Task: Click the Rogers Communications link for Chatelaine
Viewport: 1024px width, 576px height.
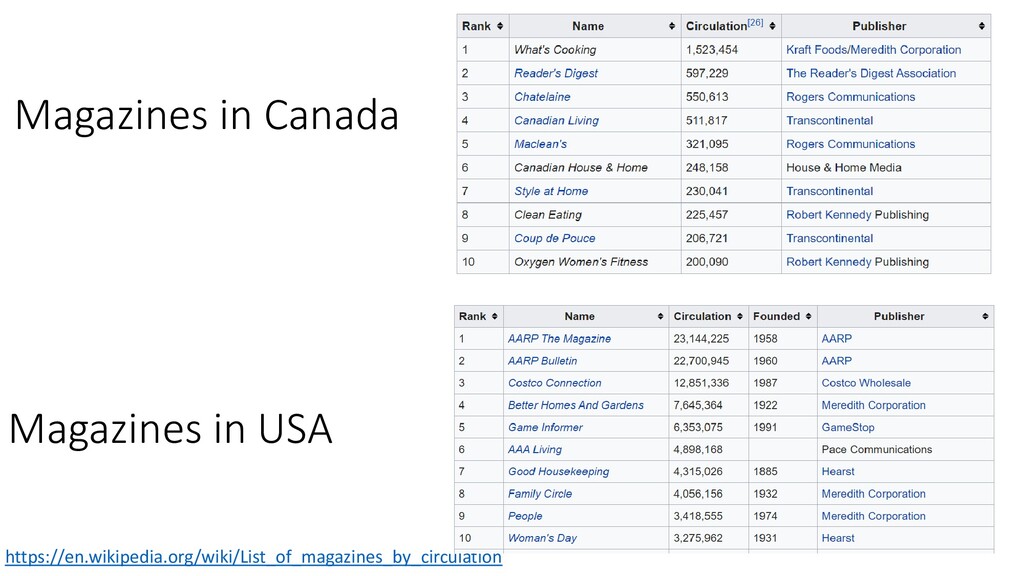Action: point(850,97)
